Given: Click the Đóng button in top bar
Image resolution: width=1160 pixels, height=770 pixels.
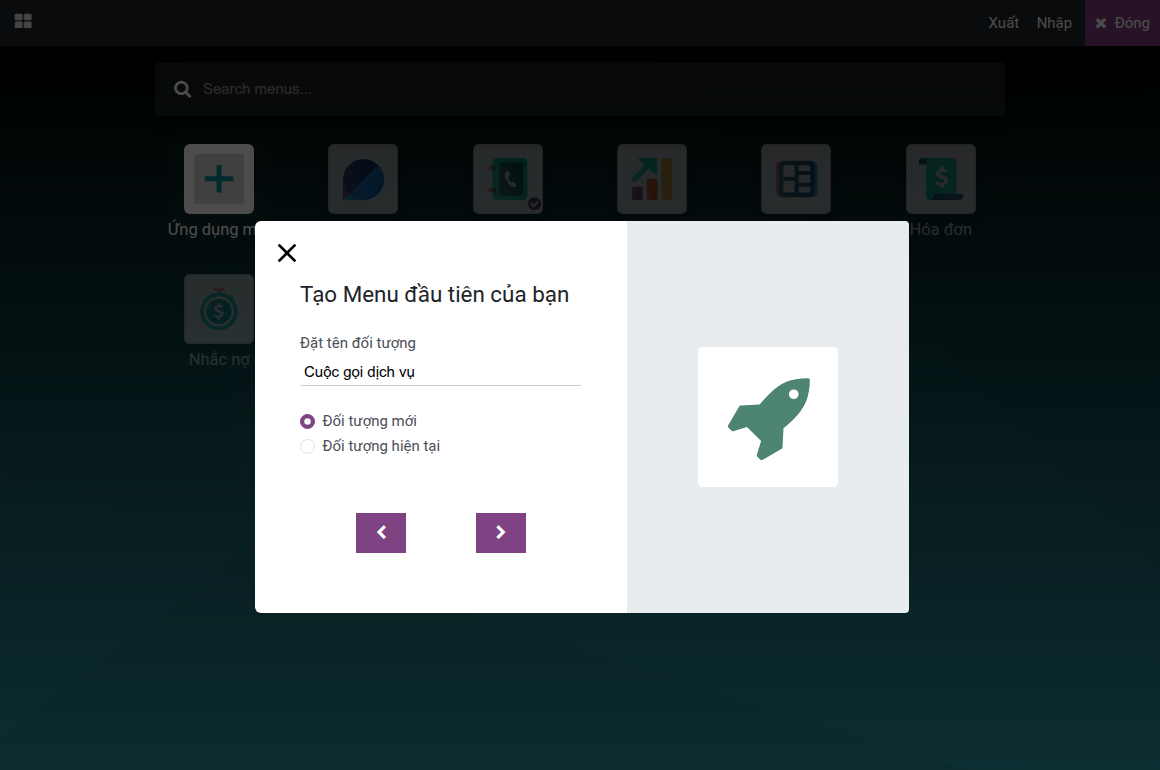Looking at the screenshot, I should pyautogui.click(x=1122, y=23).
